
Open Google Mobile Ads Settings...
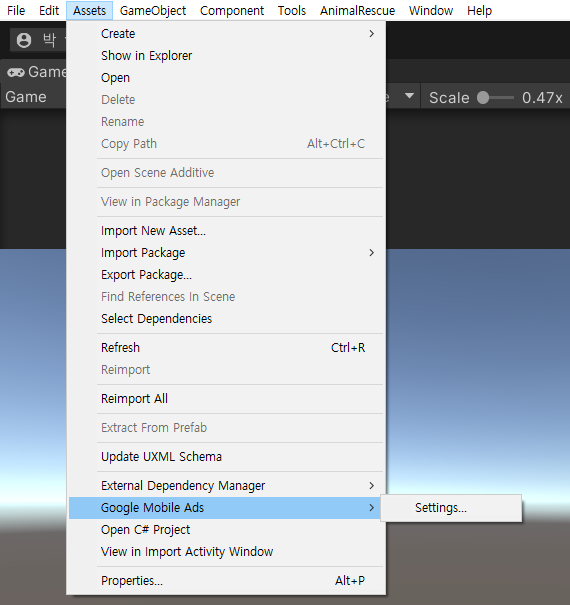pyautogui.click(x=451, y=508)
